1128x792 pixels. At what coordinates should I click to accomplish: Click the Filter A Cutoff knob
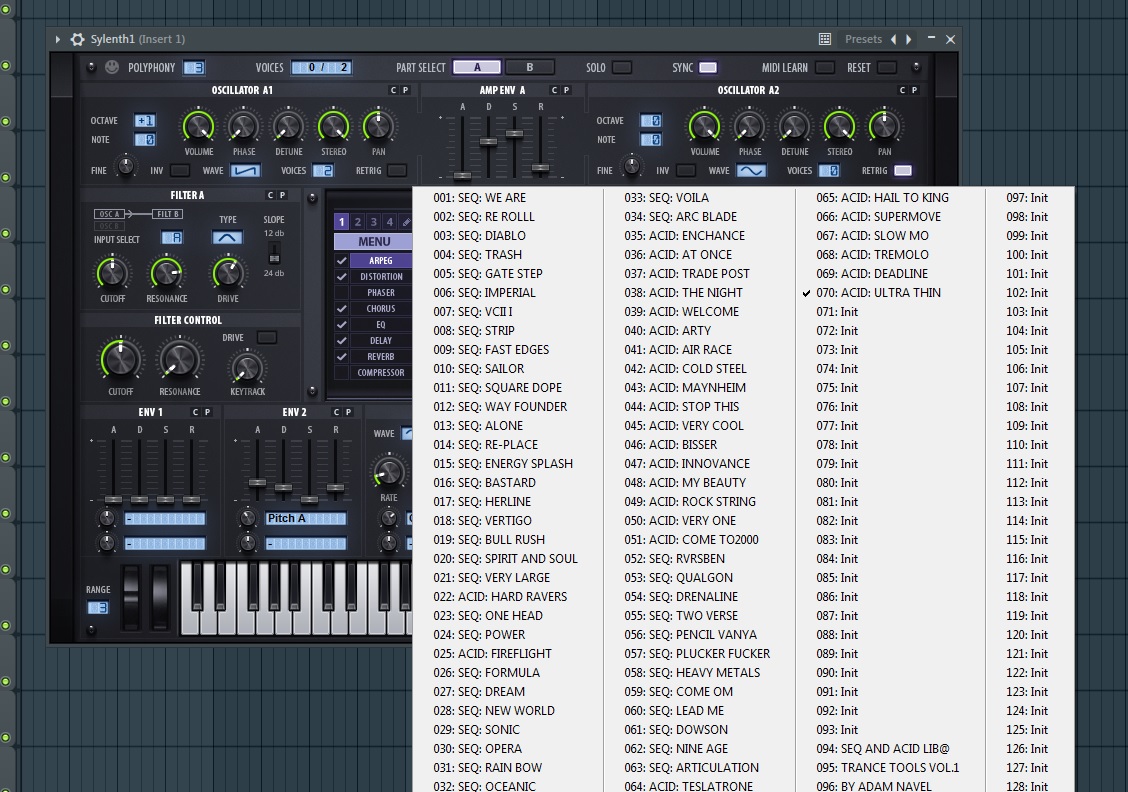pyautogui.click(x=112, y=273)
